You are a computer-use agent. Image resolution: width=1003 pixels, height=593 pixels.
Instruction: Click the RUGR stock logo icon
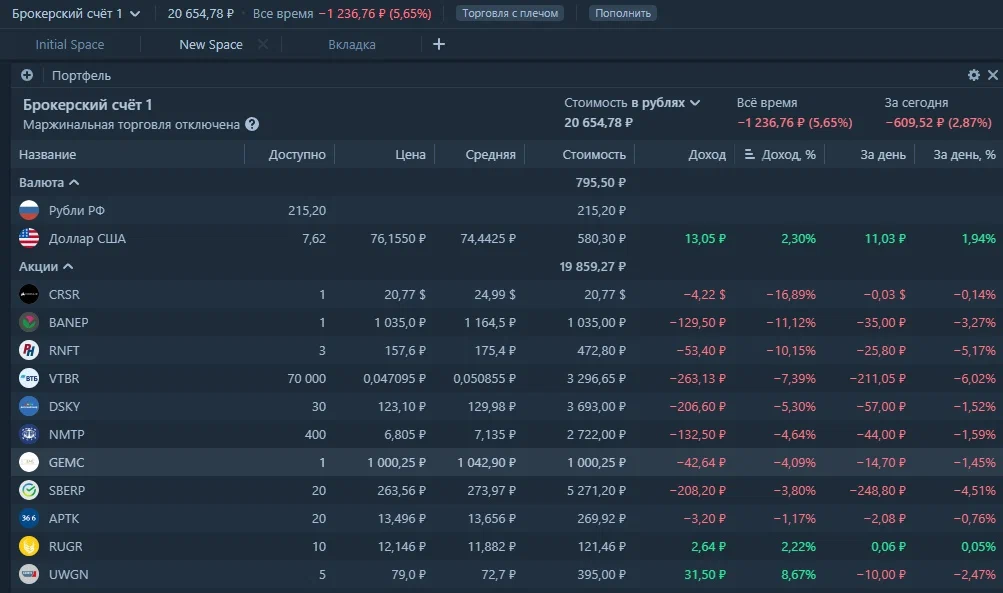point(29,546)
